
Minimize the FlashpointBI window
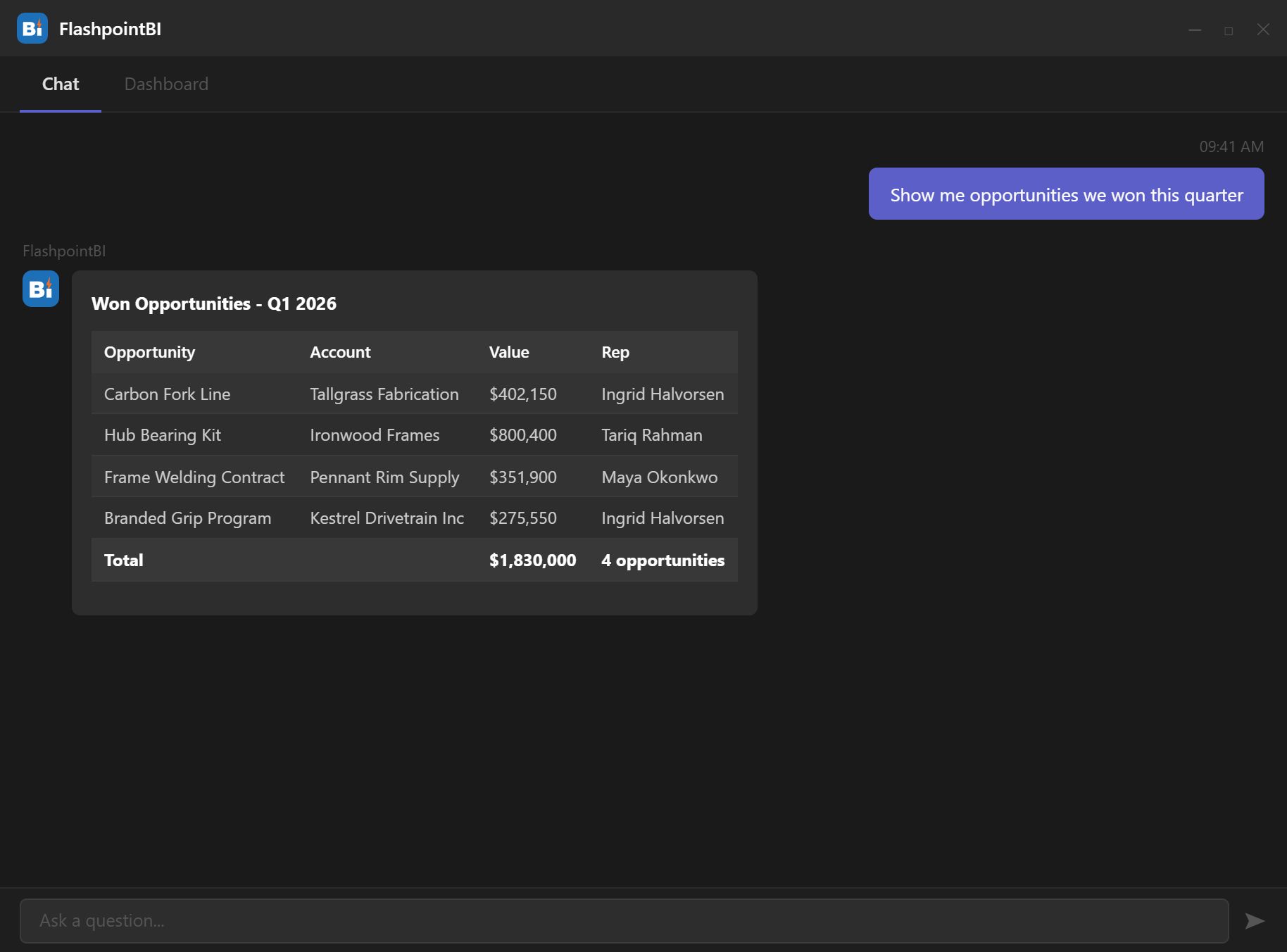(x=1195, y=30)
